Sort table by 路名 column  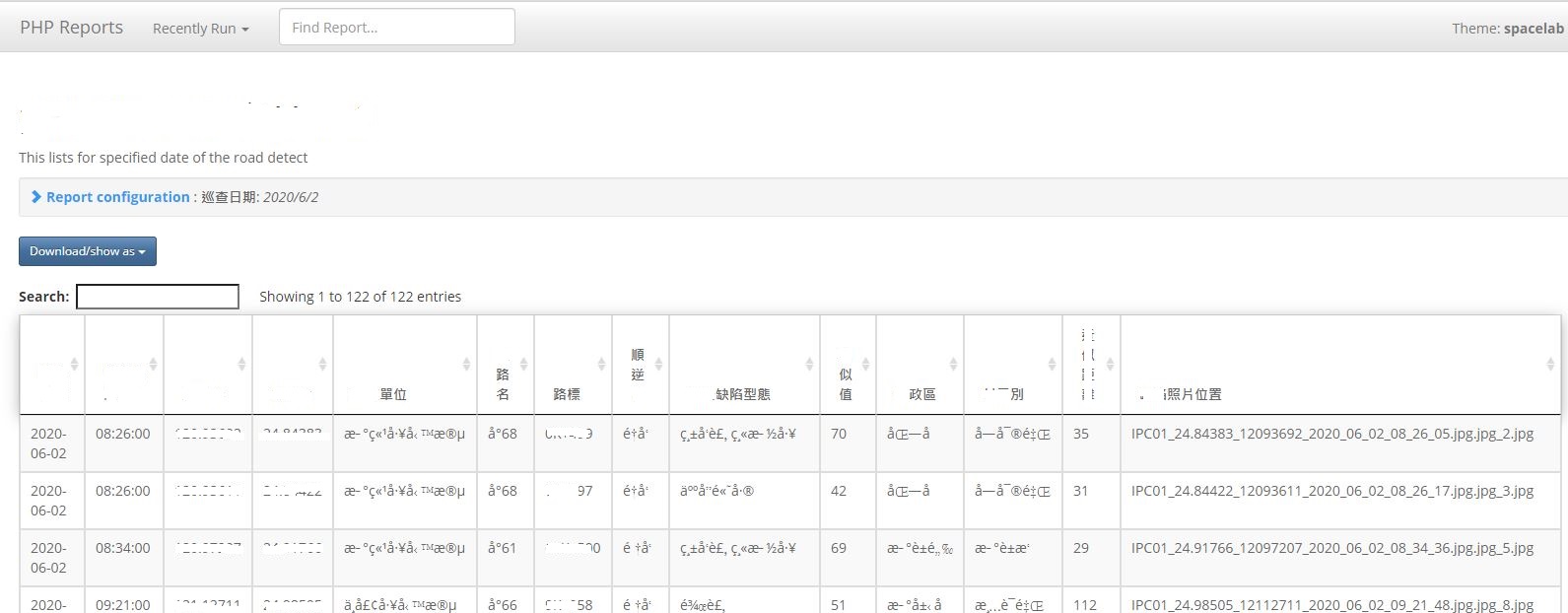[505, 364]
